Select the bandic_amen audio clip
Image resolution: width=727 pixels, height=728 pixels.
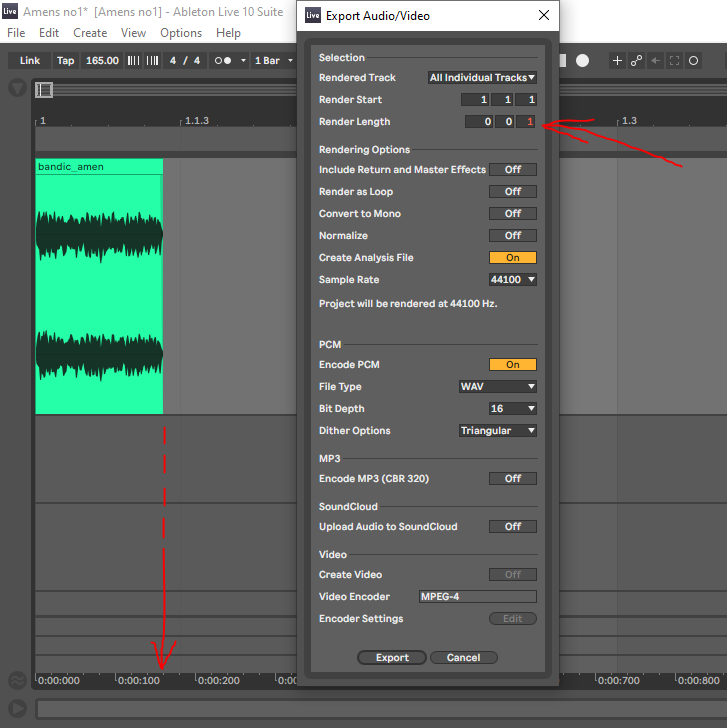99,290
